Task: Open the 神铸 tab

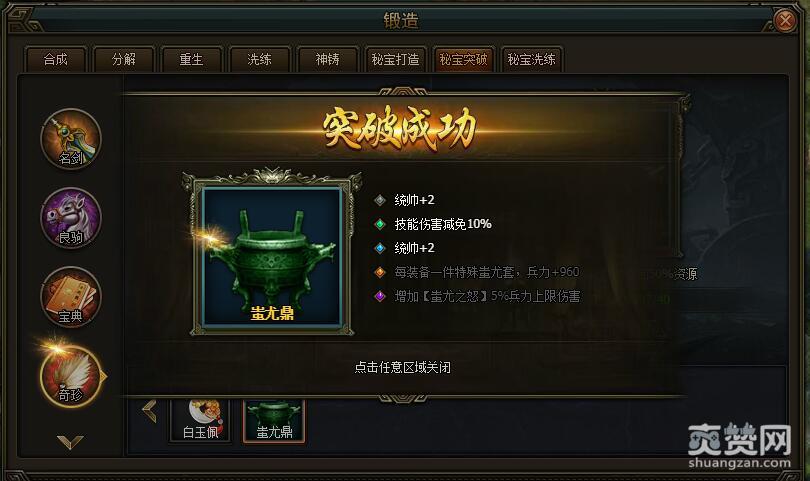Action: pyautogui.click(x=328, y=59)
